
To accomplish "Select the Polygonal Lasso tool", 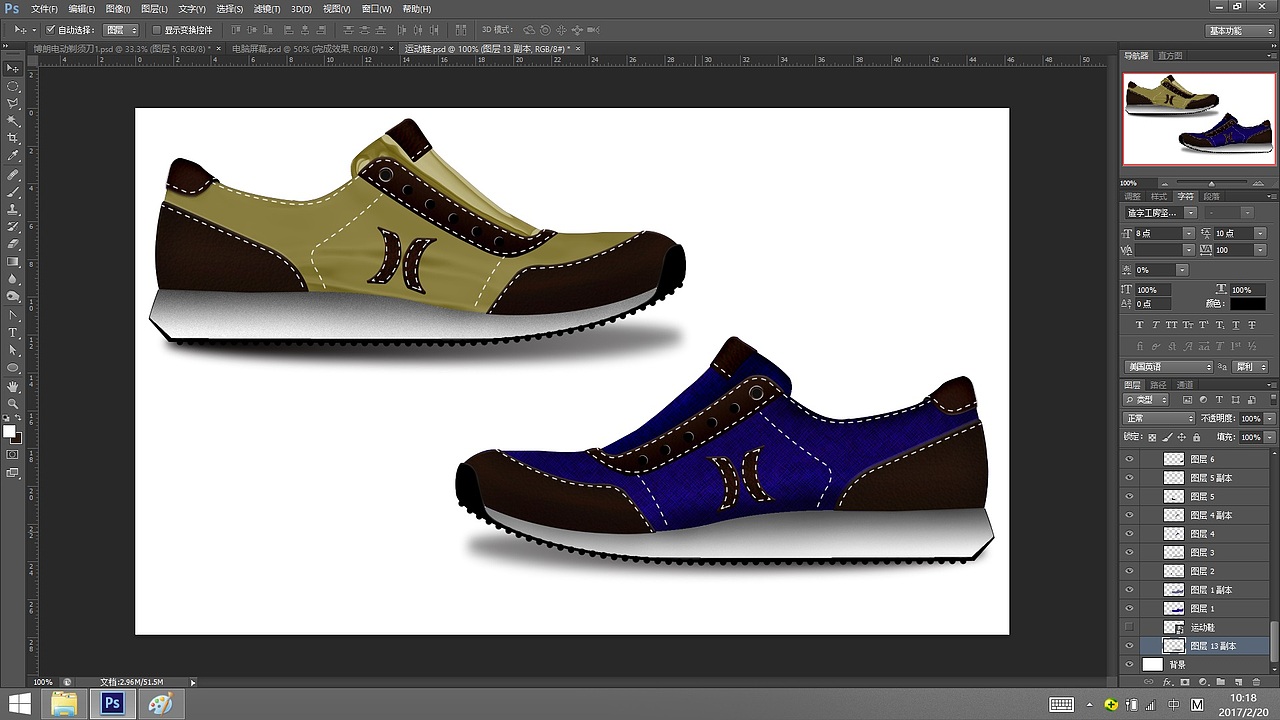I will tap(13, 104).
